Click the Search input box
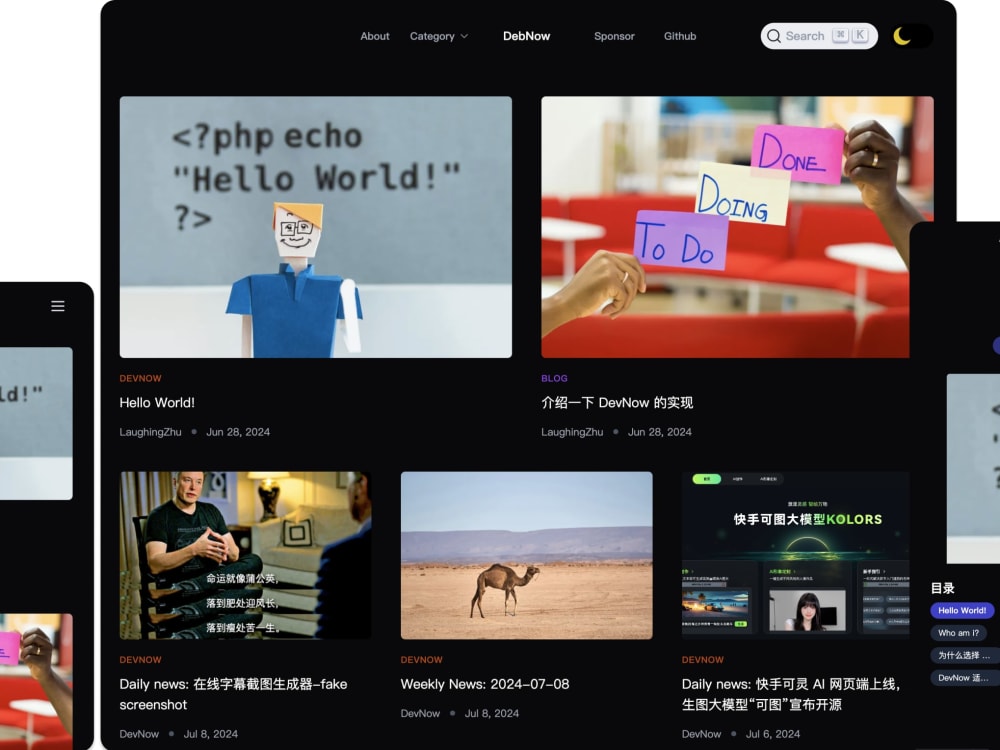 (x=819, y=36)
